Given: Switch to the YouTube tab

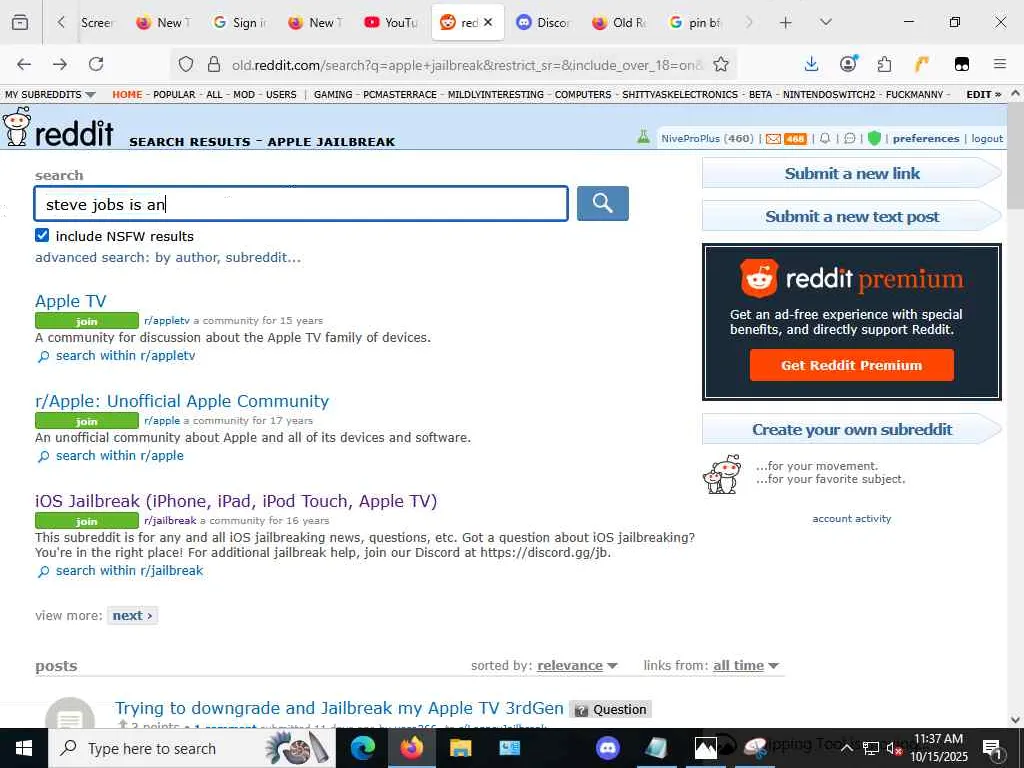Looking at the screenshot, I should pyautogui.click(x=391, y=23).
